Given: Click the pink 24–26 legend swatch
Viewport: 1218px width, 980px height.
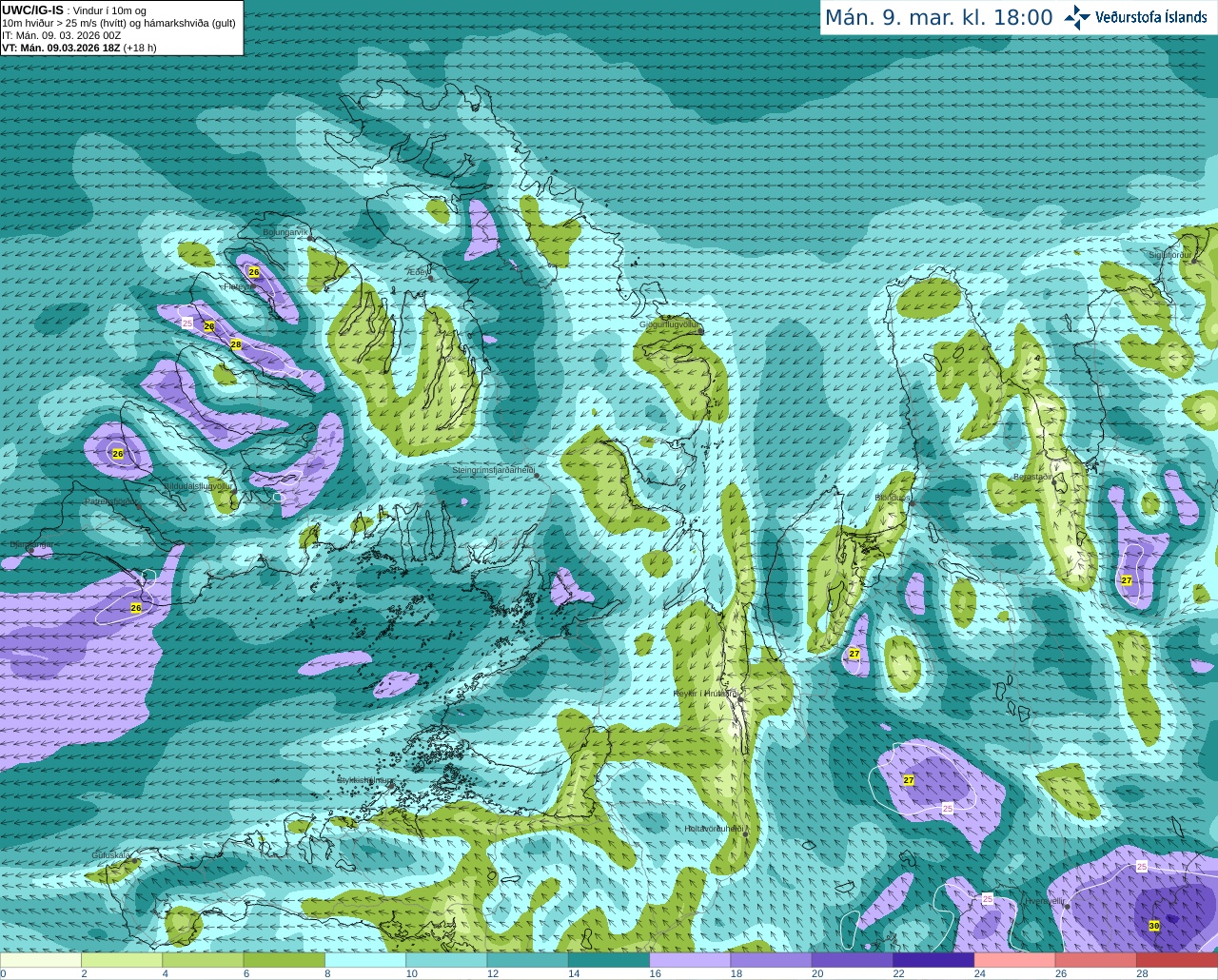Looking at the screenshot, I should [x=1015, y=960].
